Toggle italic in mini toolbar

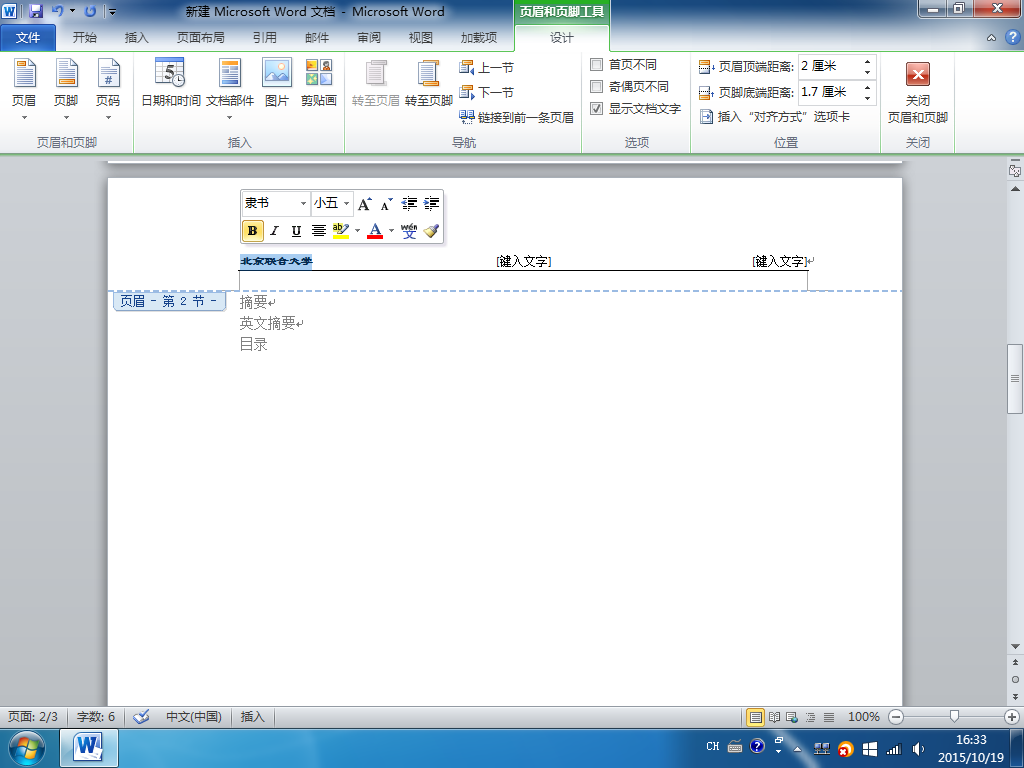274,231
